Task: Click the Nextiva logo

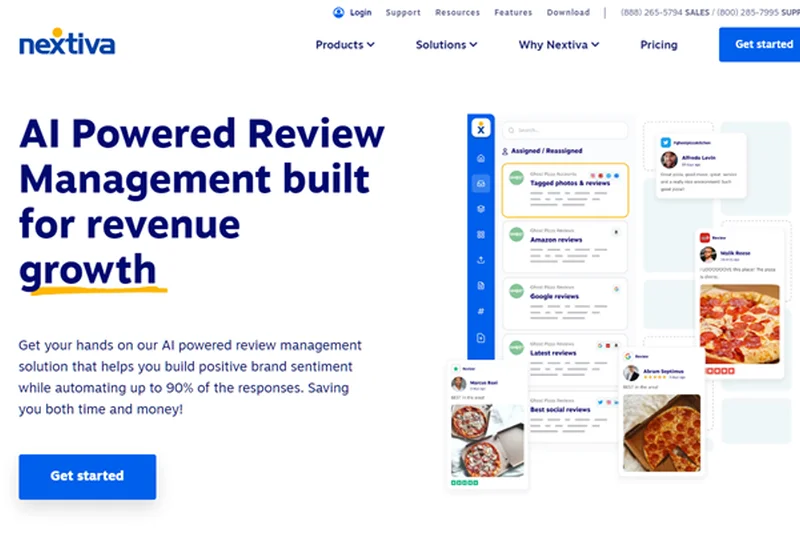Action: click(x=67, y=42)
